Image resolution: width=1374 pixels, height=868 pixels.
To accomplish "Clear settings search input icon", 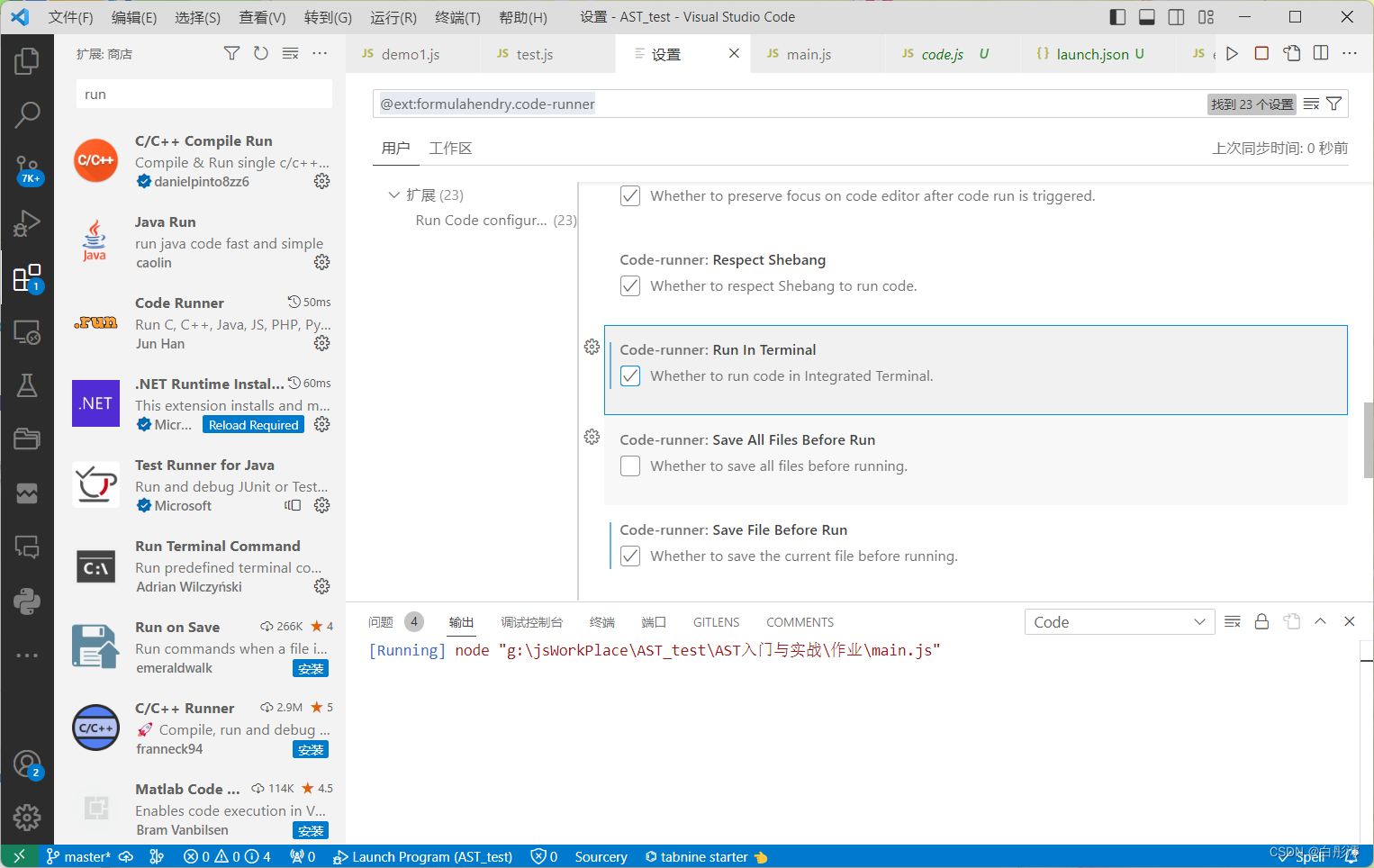I will (1311, 104).
